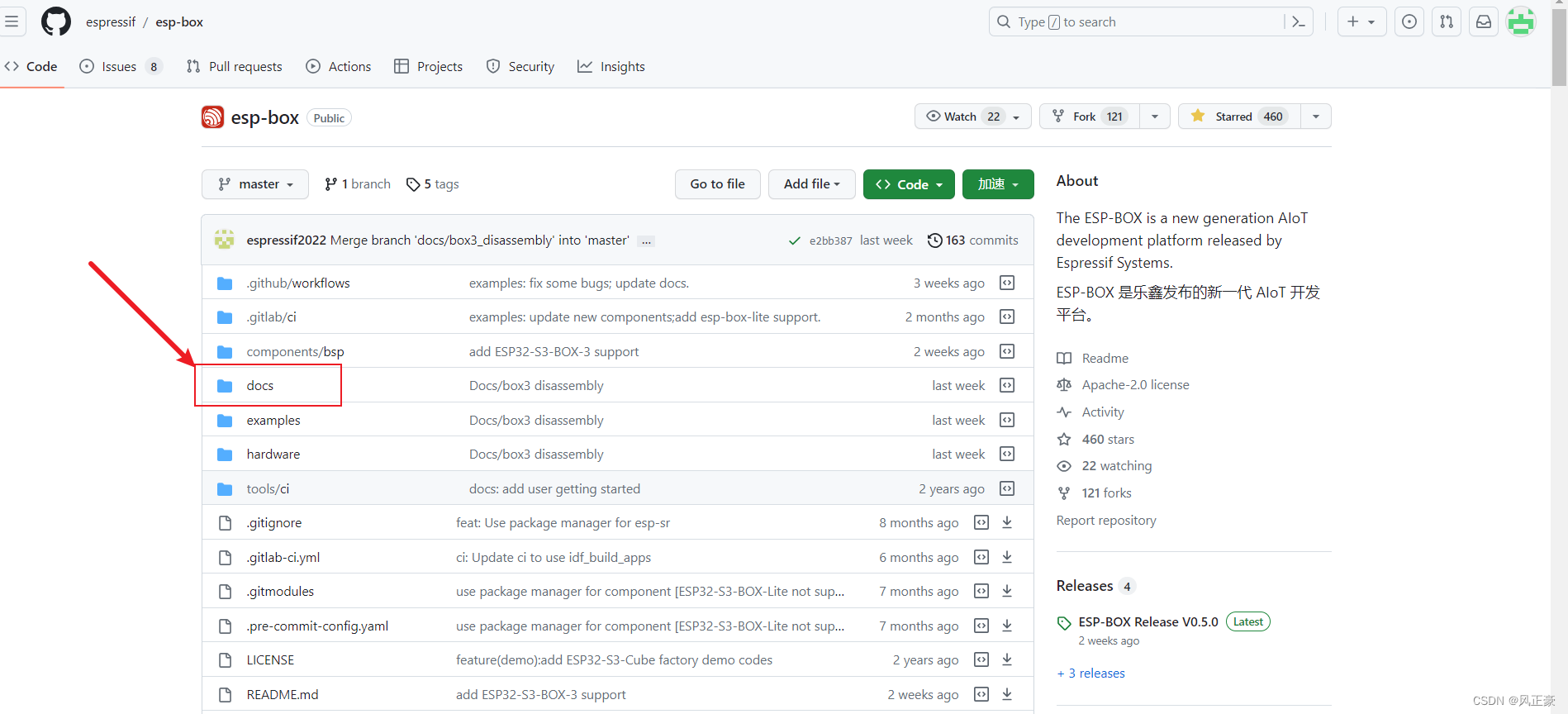Expand the Starred lists arrow
This screenshot has width=1568, height=714.
1316,117
